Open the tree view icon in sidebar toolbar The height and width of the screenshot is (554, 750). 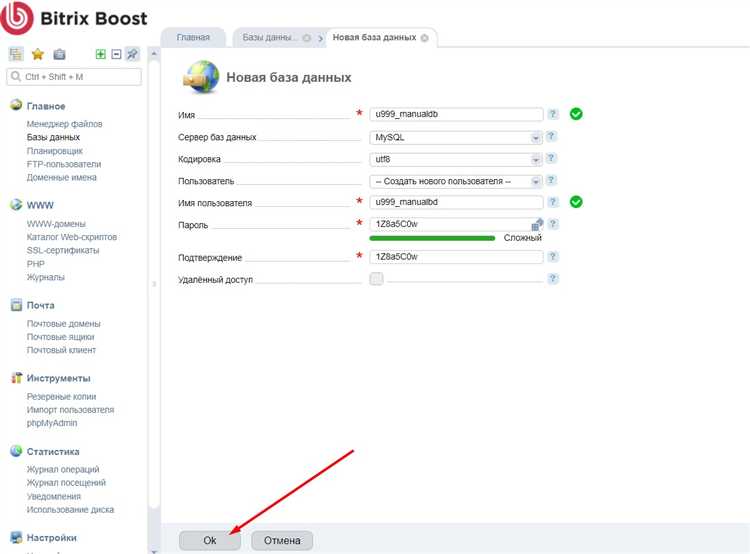16,54
